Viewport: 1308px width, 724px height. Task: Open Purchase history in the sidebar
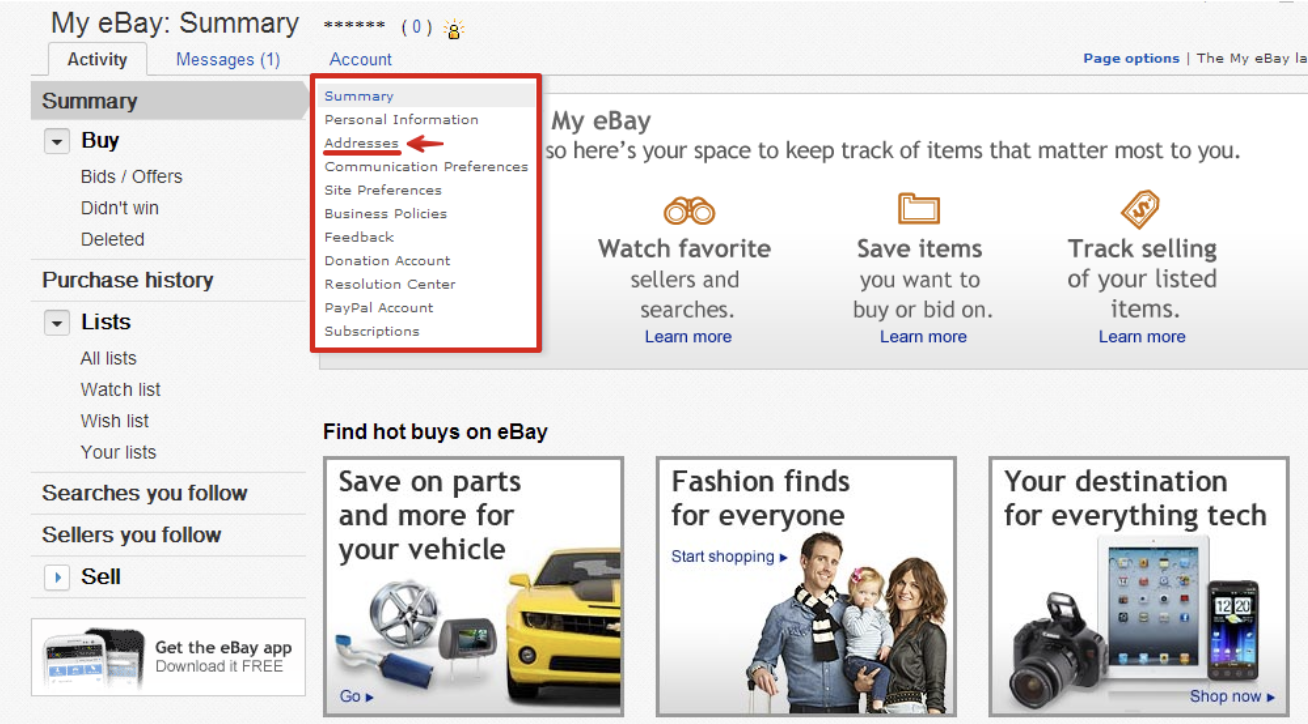coord(127,280)
